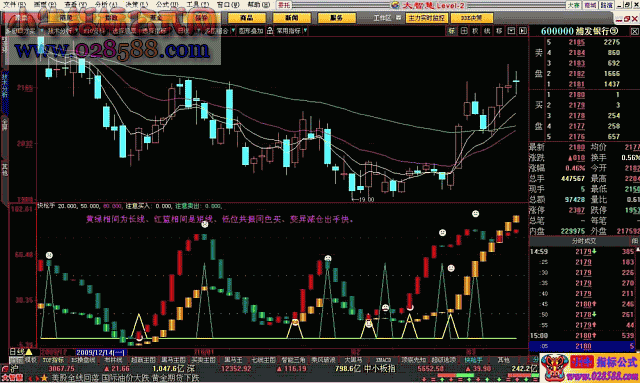Screen dimensions: 640x383
Task: Expand the 多图组合 dropdown arrow
Action: pyautogui.click(x=233, y=31)
